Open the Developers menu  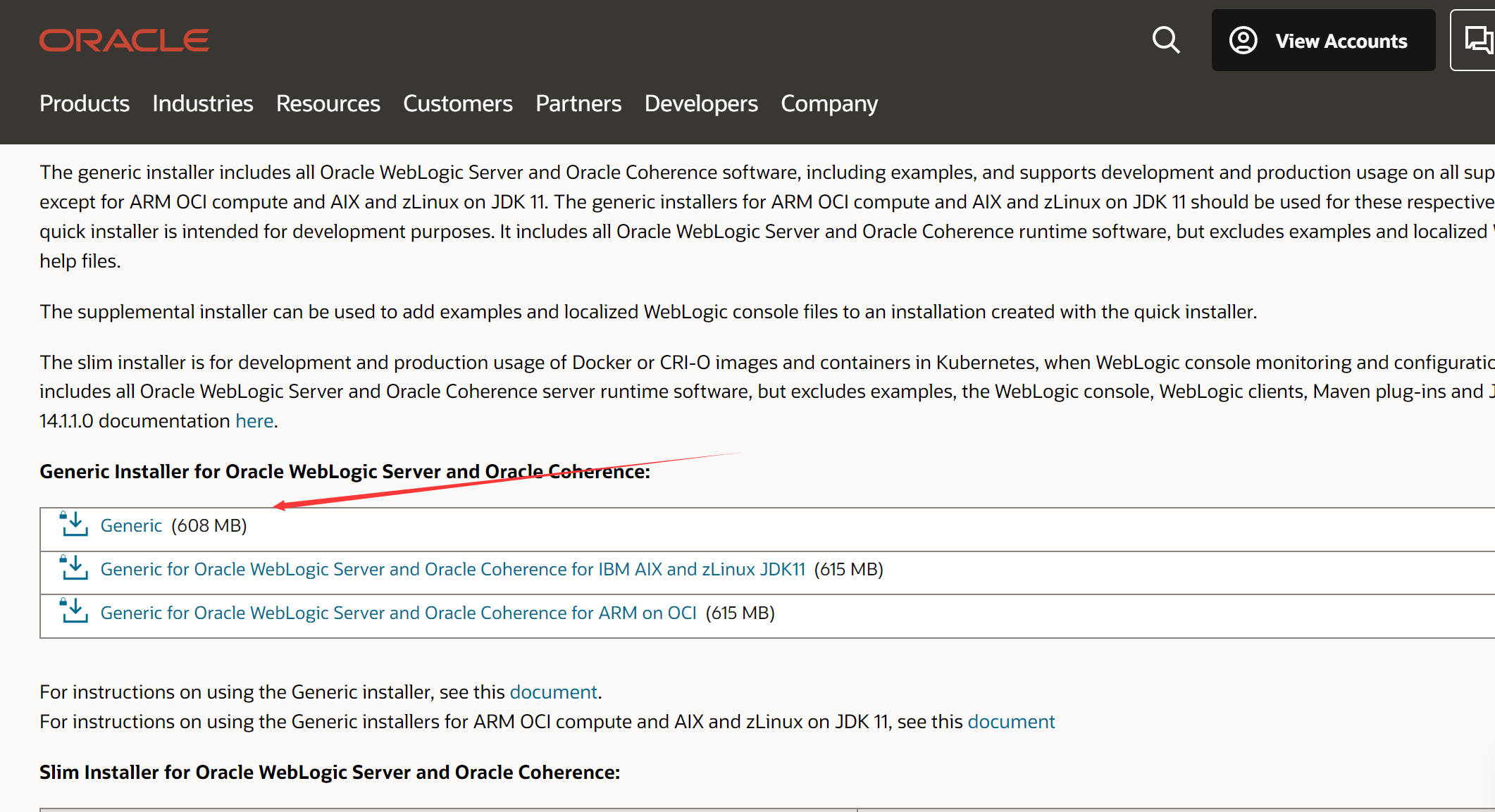point(701,104)
